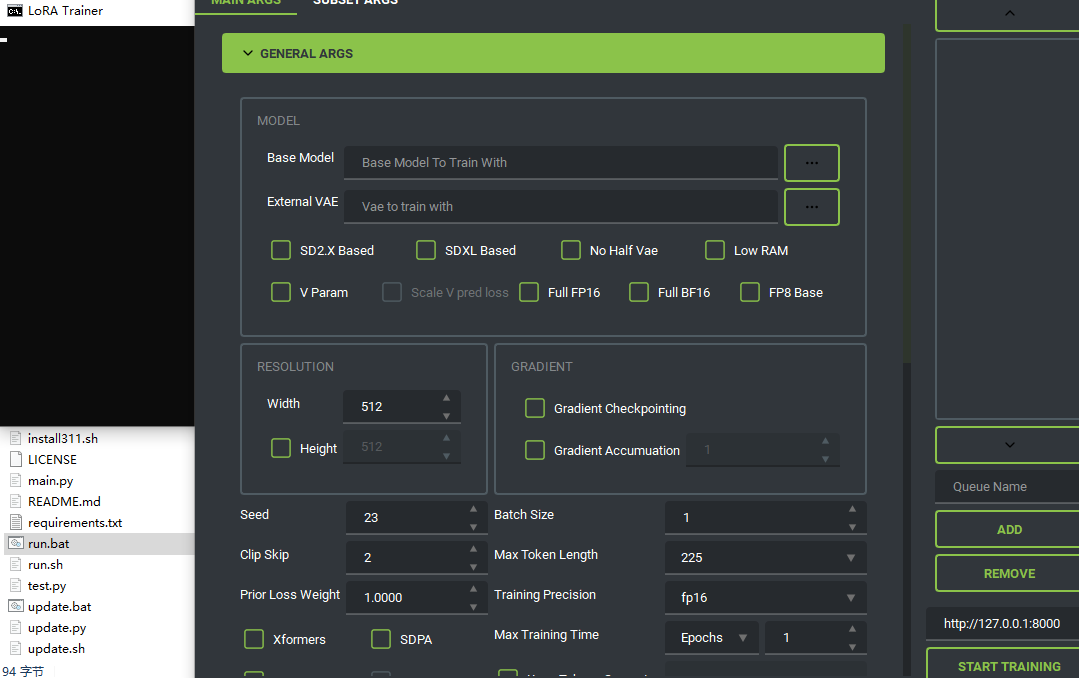1079x678 pixels.
Task: Enable the Full FP16 checkbox
Action: tap(529, 292)
